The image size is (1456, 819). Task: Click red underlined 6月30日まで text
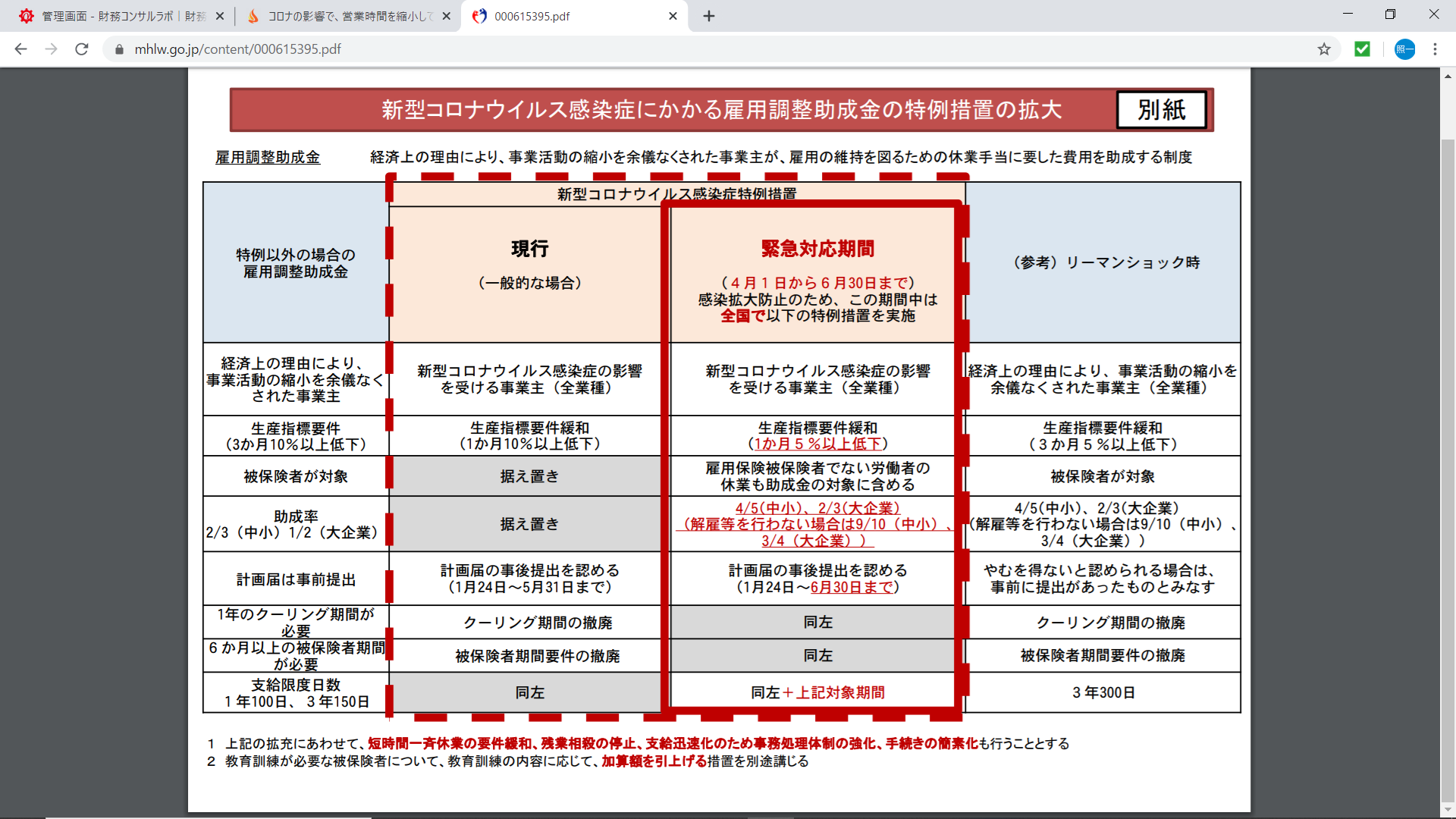pos(852,587)
